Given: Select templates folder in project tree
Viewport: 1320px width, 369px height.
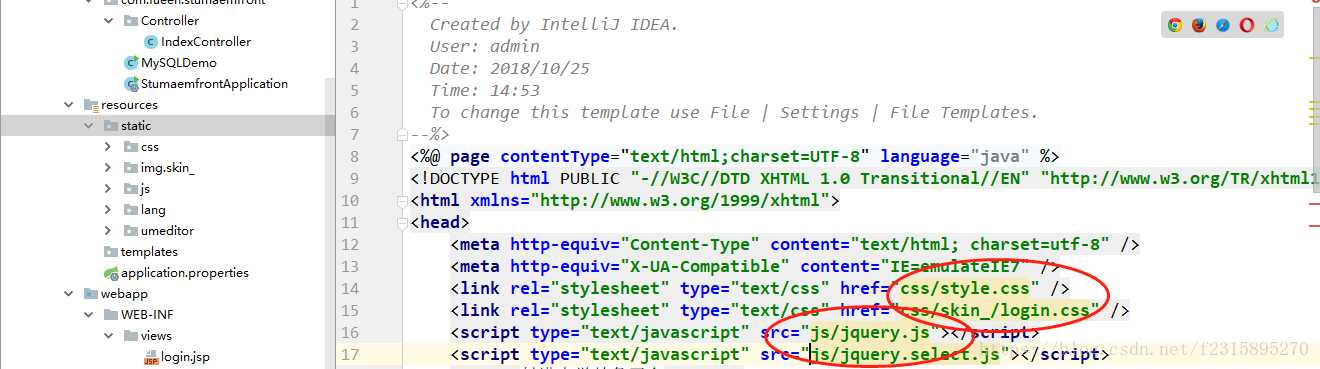Looking at the screenshot, I should pos(149,252).
